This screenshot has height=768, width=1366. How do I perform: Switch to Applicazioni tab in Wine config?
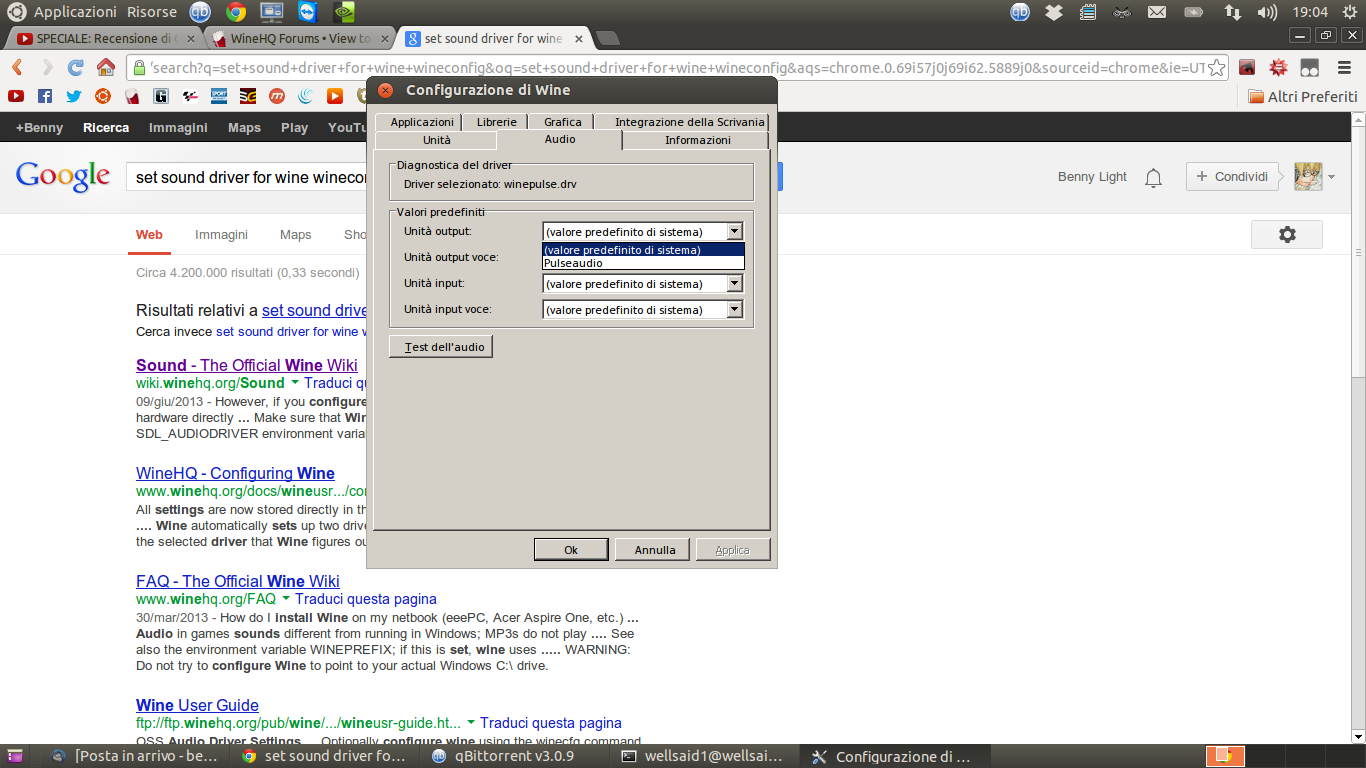[421, 122]
